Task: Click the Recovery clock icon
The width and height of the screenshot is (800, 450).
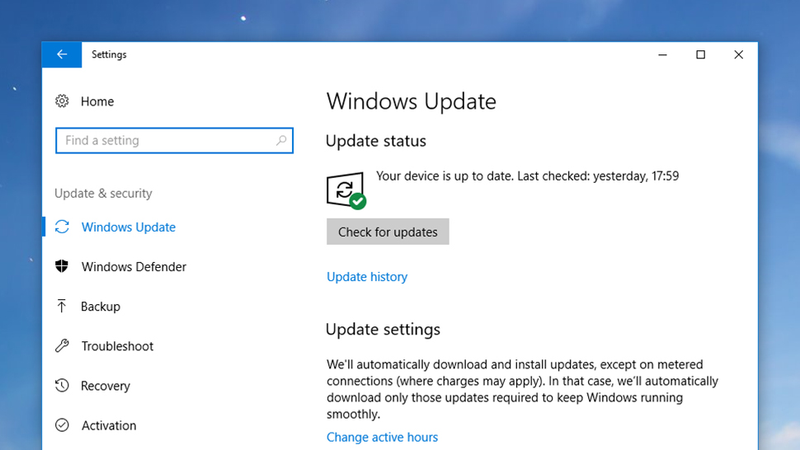Action: [x=62, y=386]
